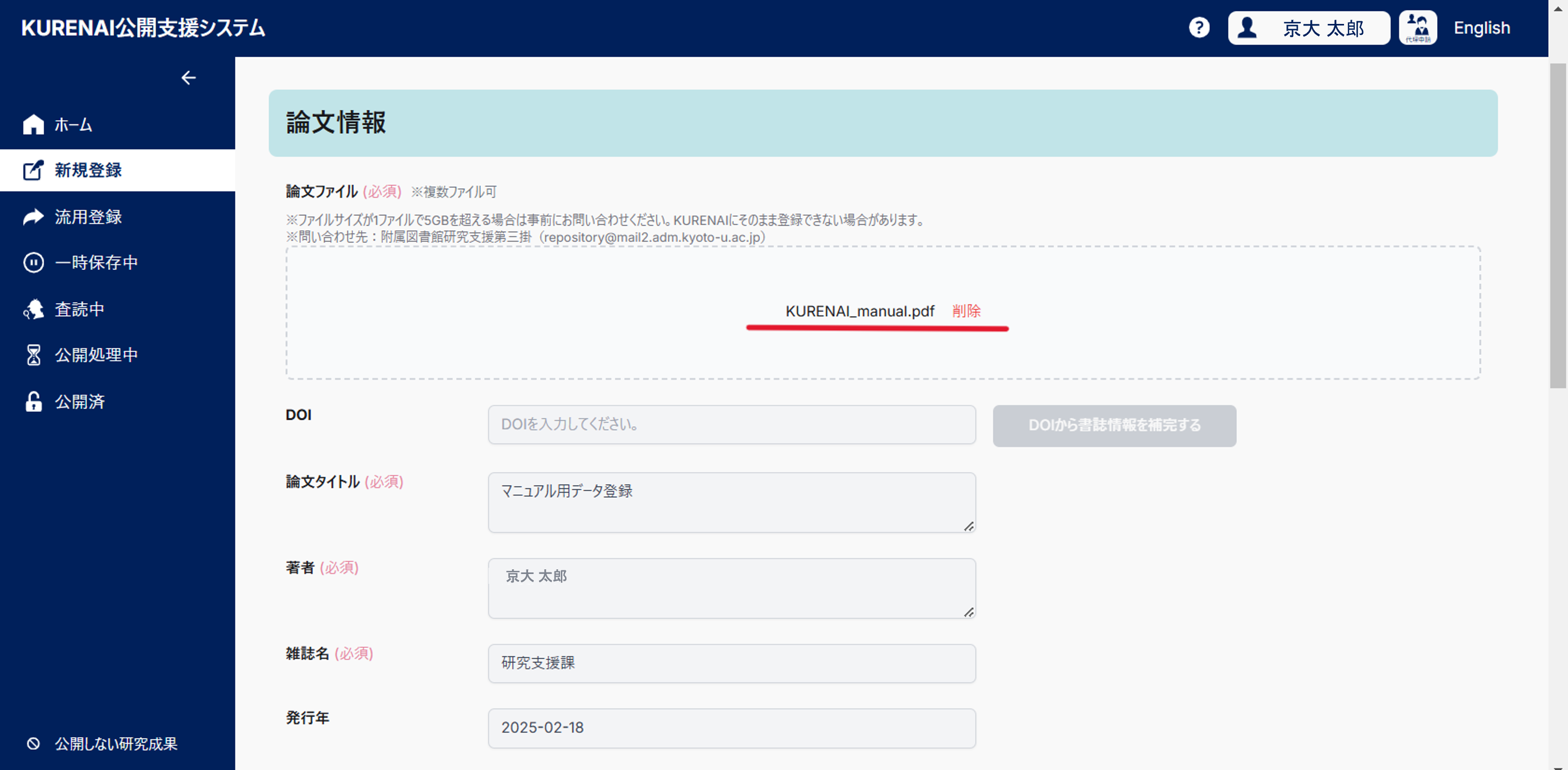Click the 論文タイトル textarea resize handle

tap(968, 526)
